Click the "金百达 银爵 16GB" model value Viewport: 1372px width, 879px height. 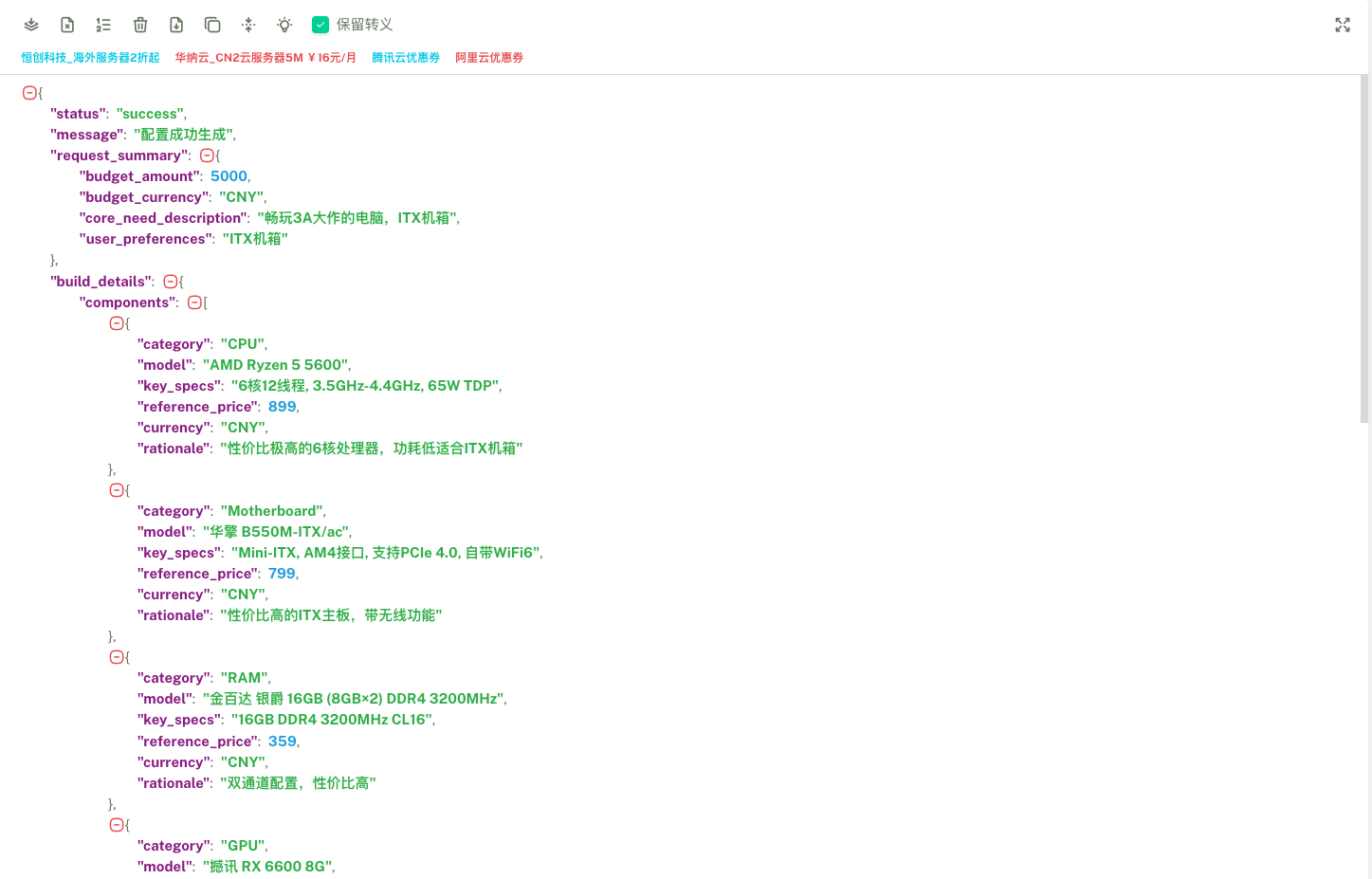(354, 699)
